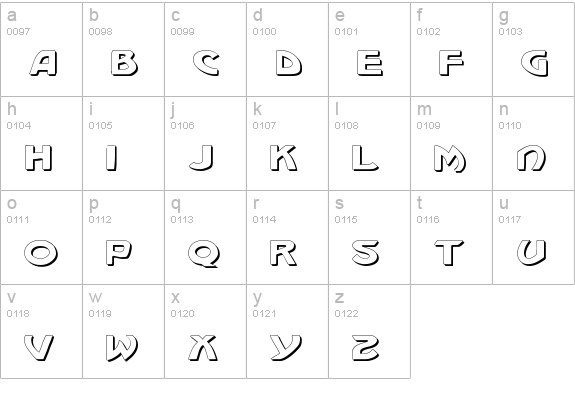Screen dimensions: 575x414
Task: Choose the M glyph labeled 0109
Action: [x=450, y=158]
